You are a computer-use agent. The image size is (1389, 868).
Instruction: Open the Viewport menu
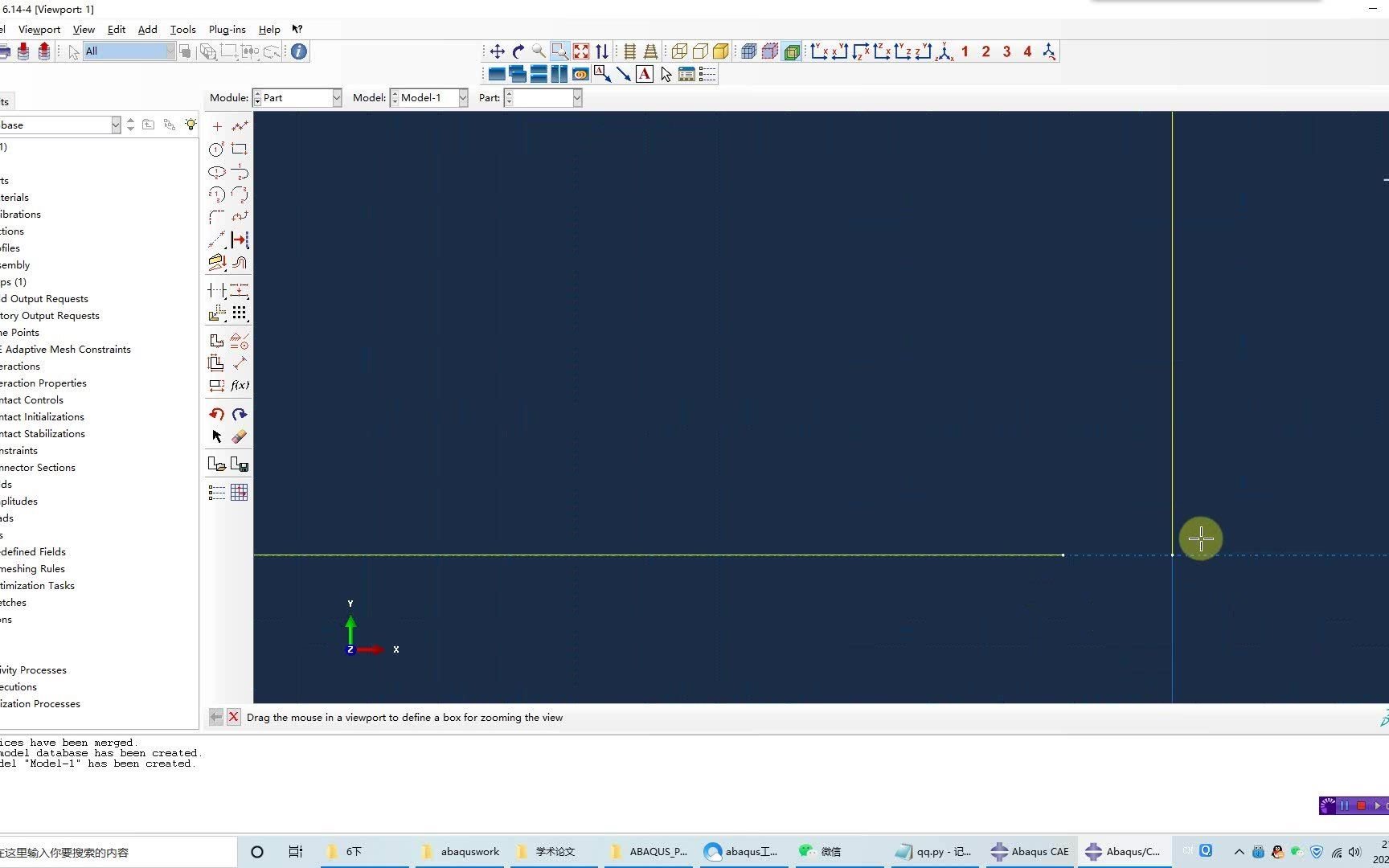[39, 29]
